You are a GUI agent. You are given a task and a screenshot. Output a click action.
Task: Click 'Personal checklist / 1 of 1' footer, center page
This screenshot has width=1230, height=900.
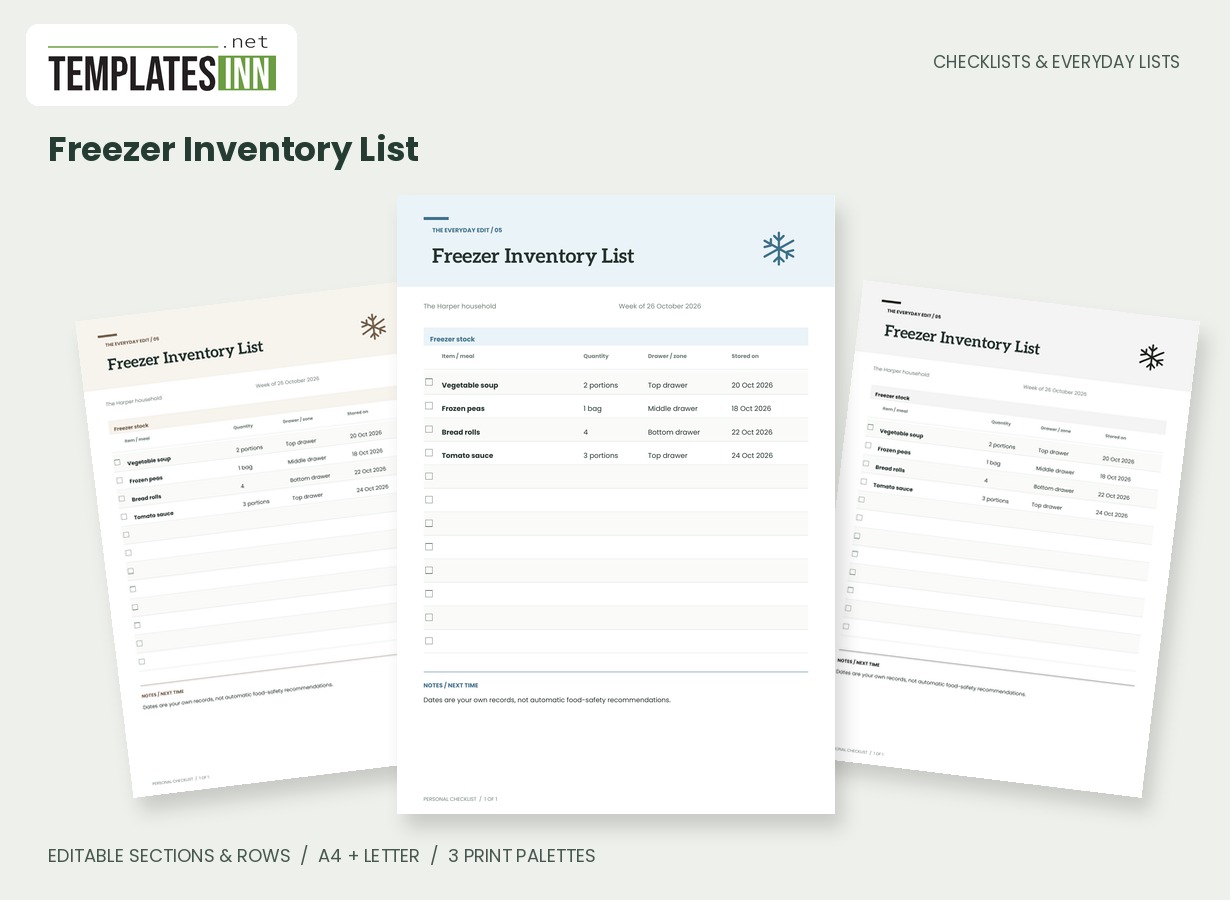(x=460, y=799)
